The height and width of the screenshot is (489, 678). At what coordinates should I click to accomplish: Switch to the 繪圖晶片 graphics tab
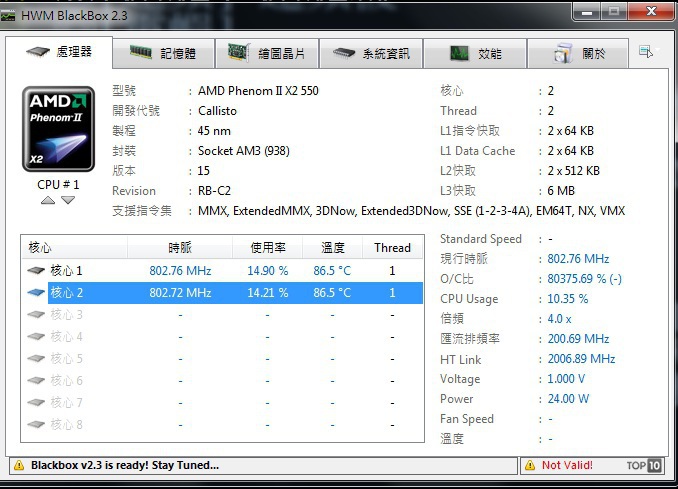coord(267,54)
